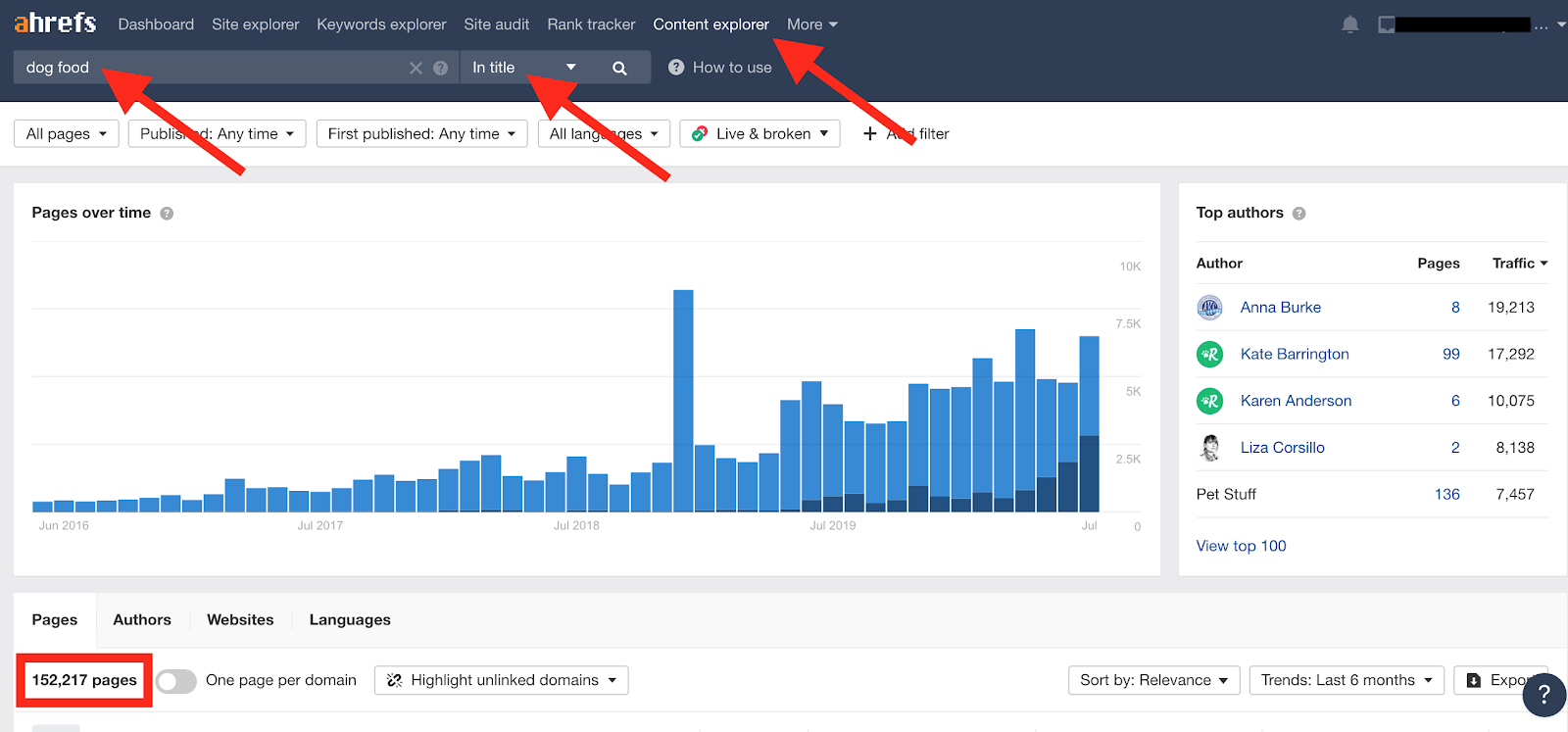Open Trends: Last 6 months dropdown

click(x=1347, y=681)
